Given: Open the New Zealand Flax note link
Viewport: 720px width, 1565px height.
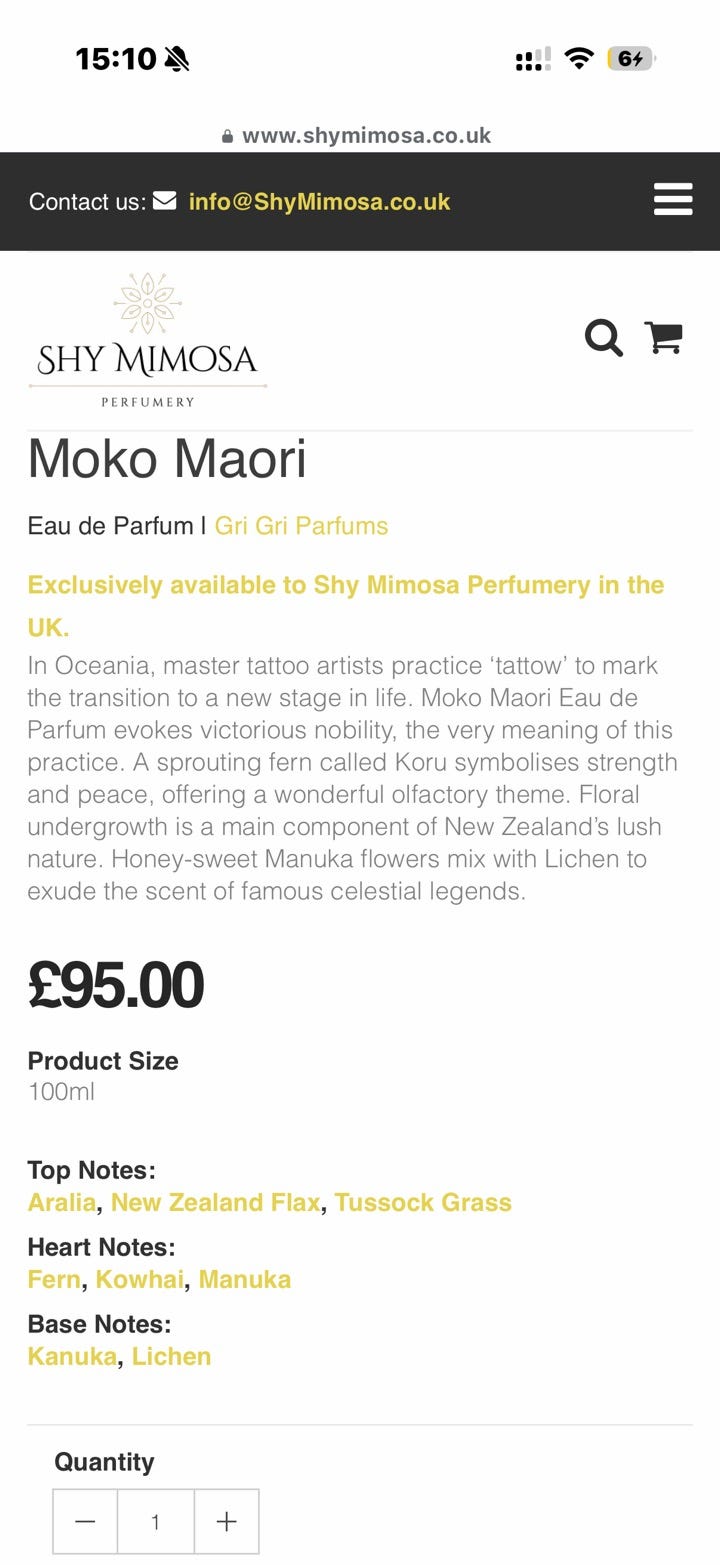Looking at the screenshot, I should [215, 1202].
